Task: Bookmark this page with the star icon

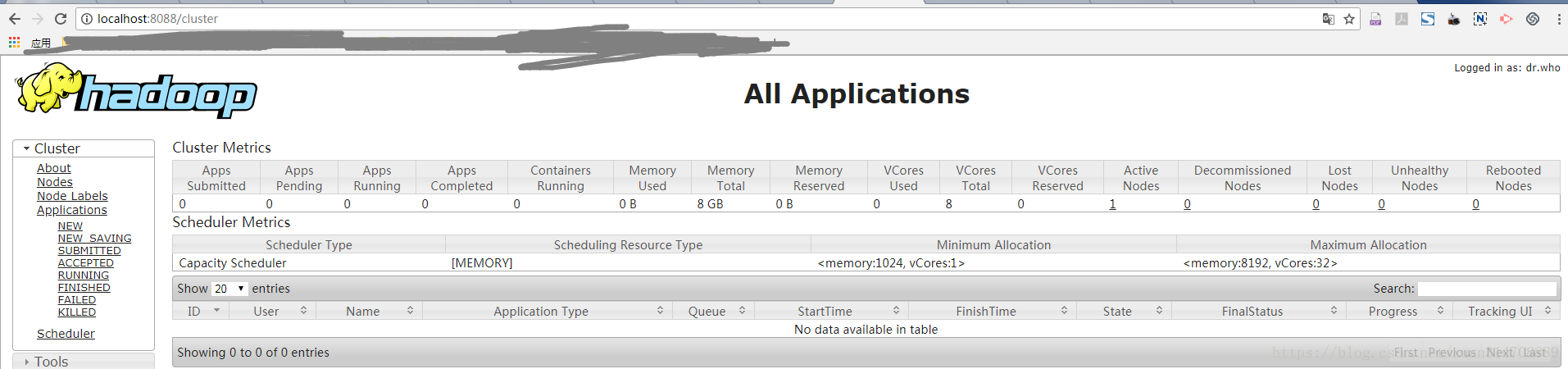Action: (x=1349, y=19)
